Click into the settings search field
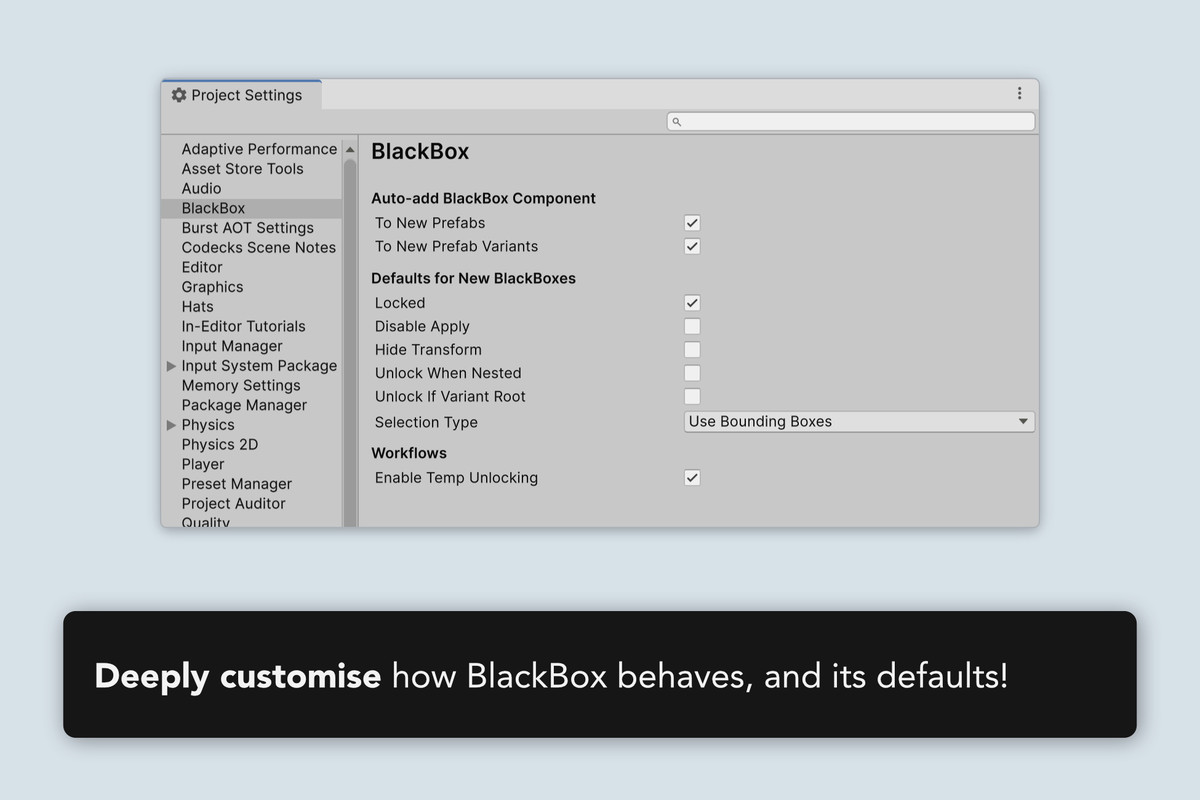 point(851,122)
